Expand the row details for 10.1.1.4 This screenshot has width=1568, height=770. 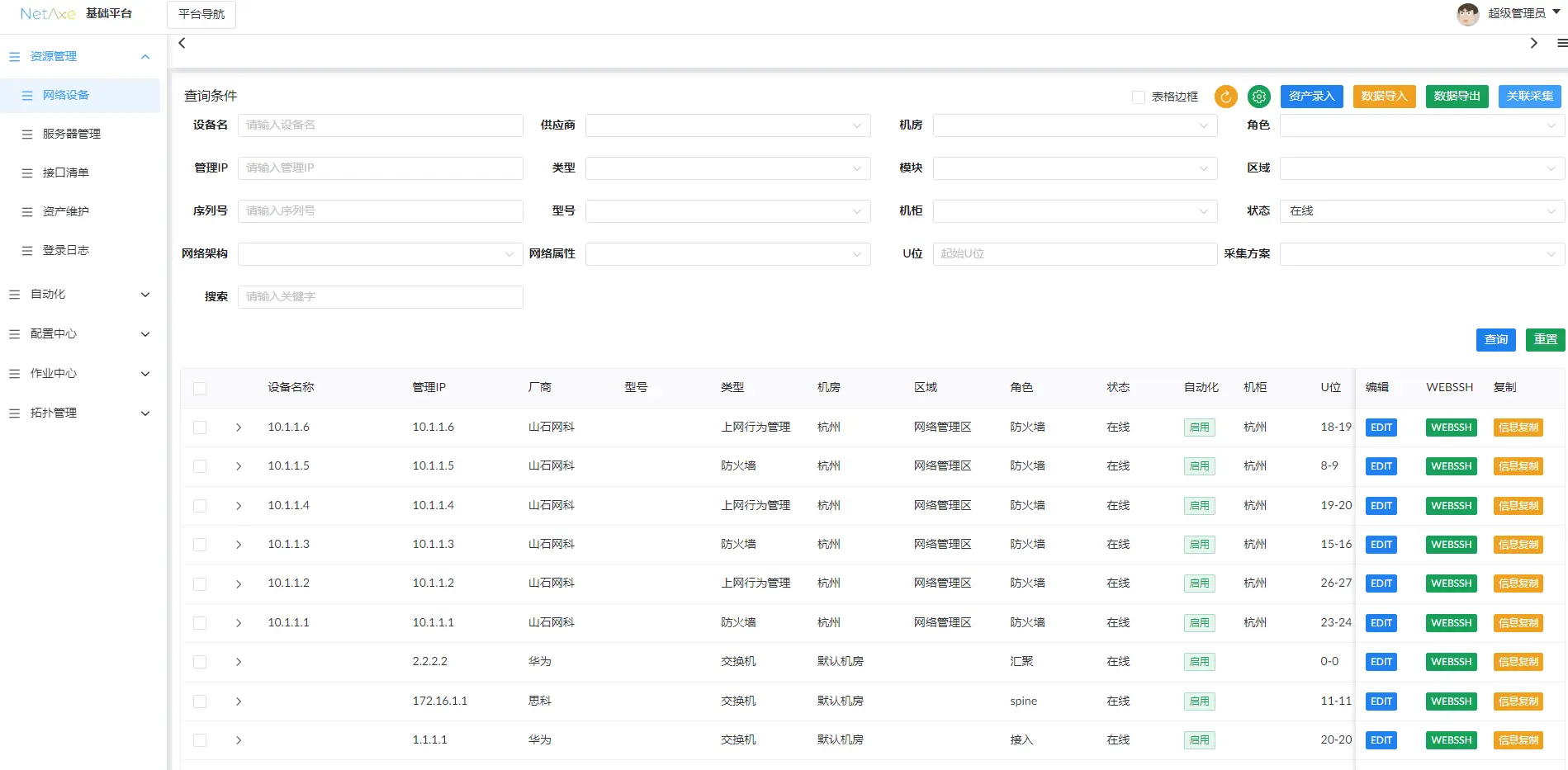tap(239, 506)
